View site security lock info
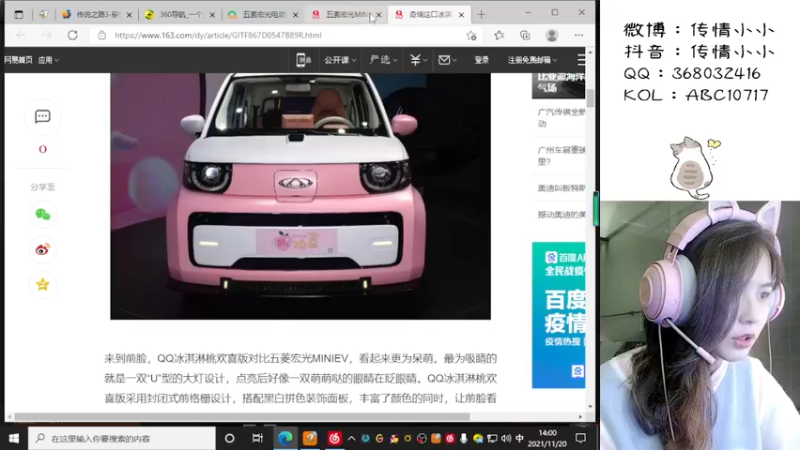The width and height of the screenshot is (800, 450). pyautogui.click(x=102, y=35)
